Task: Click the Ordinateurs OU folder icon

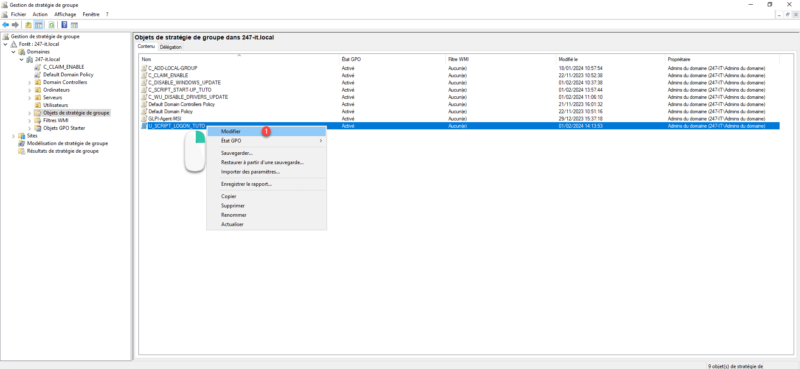Action: 38,90
